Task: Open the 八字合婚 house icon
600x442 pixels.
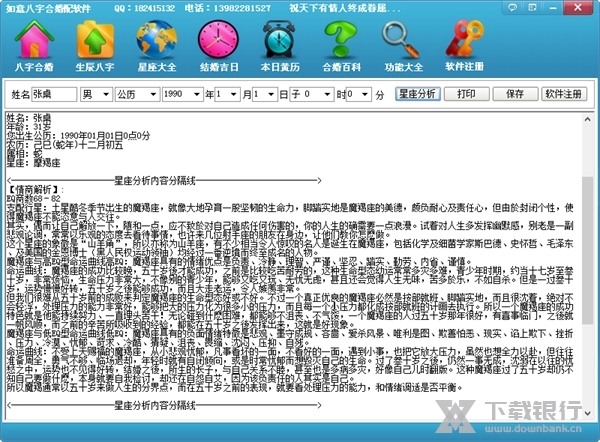Action: click(34, 39)
